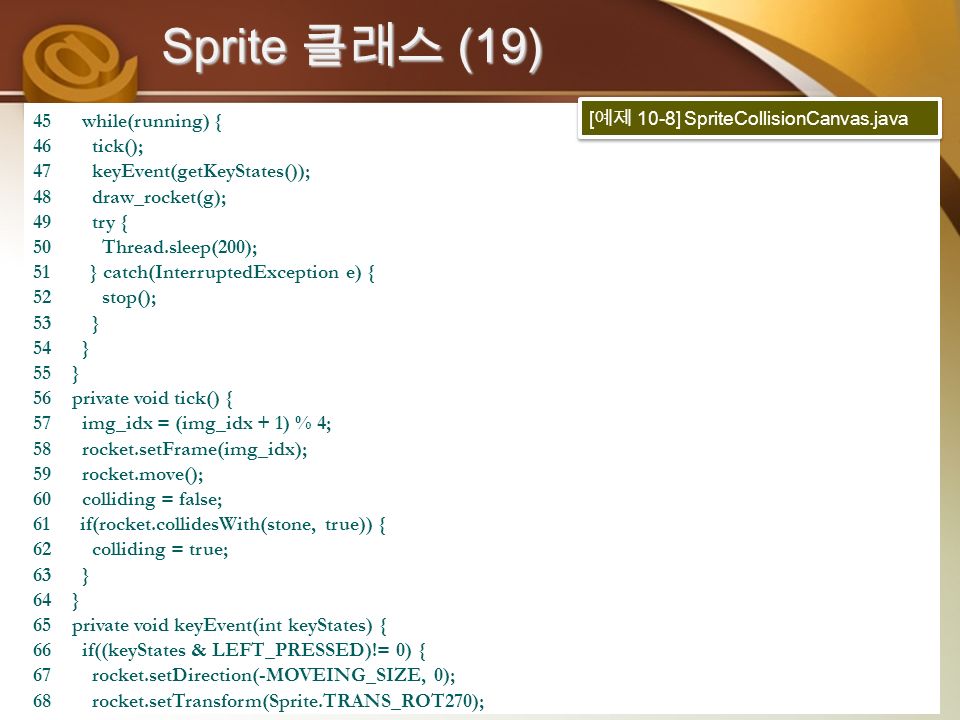Click line number 56
The image size is (960, 720).
(42, 399)
